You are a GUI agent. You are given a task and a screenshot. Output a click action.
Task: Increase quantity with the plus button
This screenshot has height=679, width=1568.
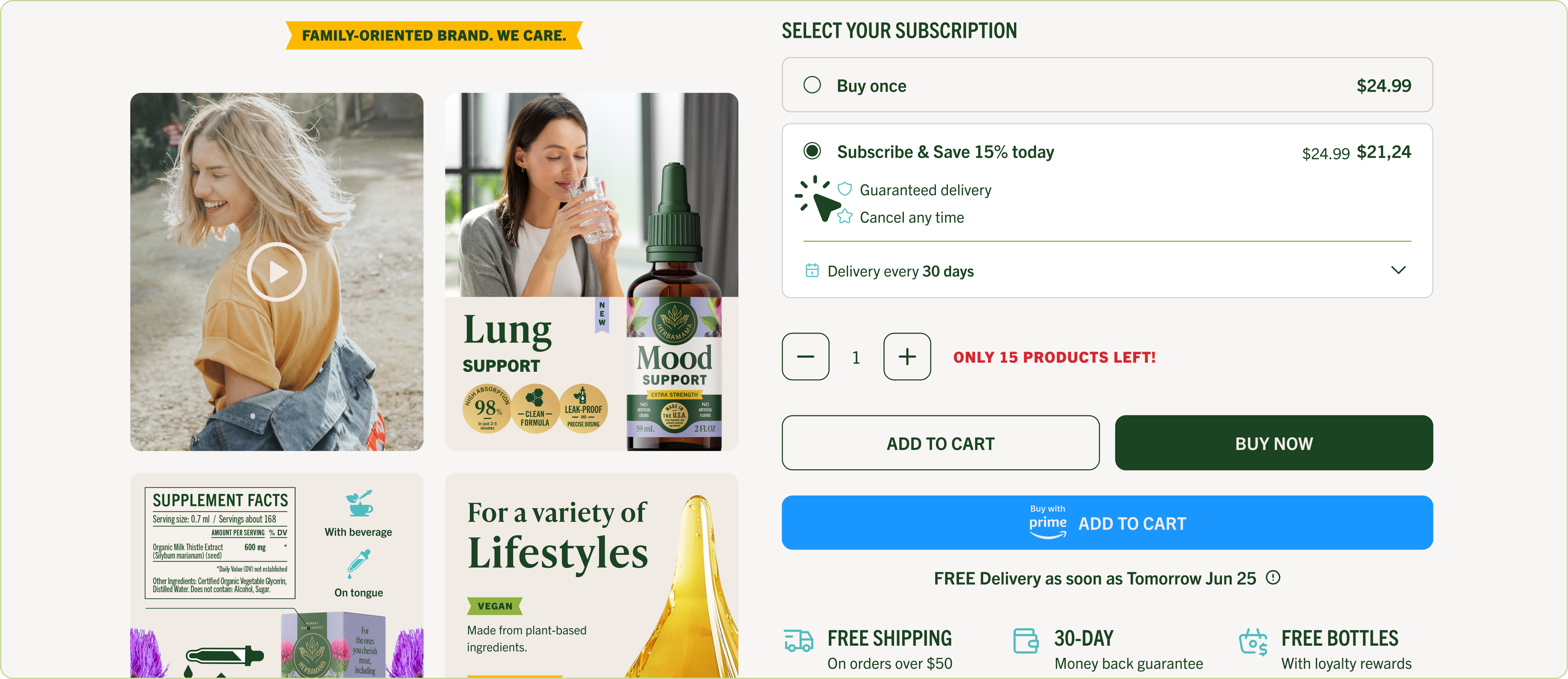tap(907, 356)
